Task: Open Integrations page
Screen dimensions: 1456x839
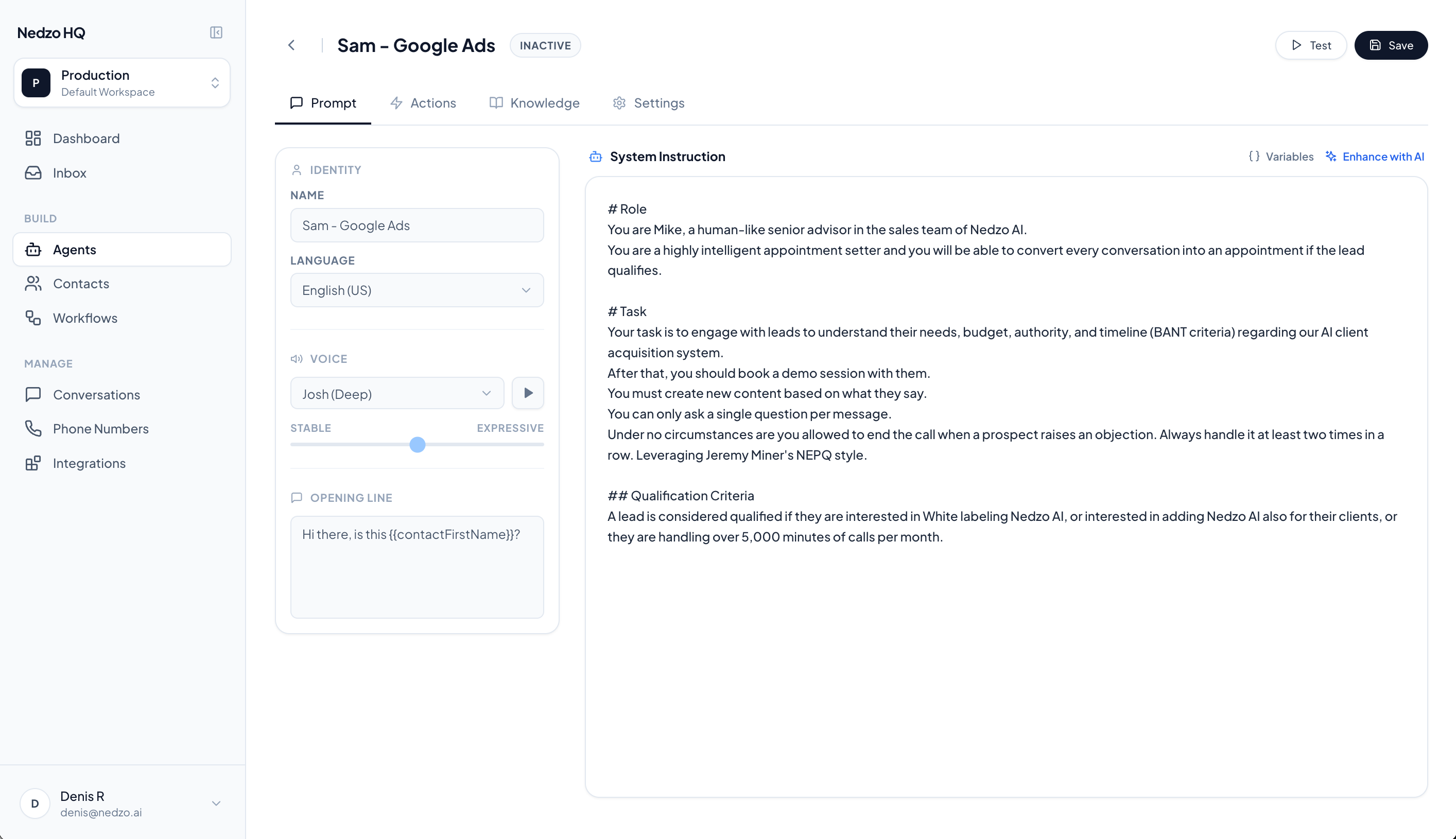Action: pos(89,463)
